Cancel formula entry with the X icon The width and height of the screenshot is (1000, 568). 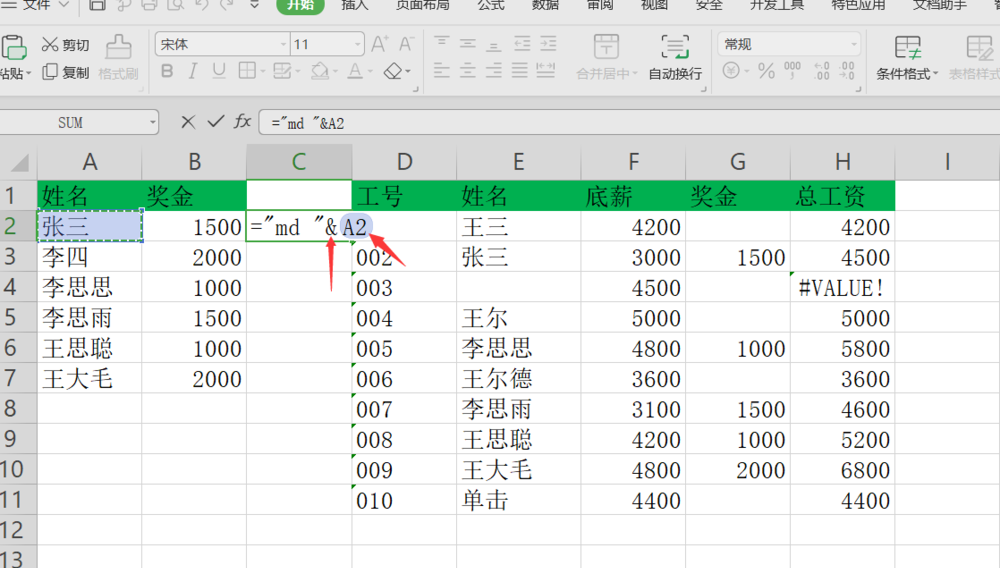188,122
